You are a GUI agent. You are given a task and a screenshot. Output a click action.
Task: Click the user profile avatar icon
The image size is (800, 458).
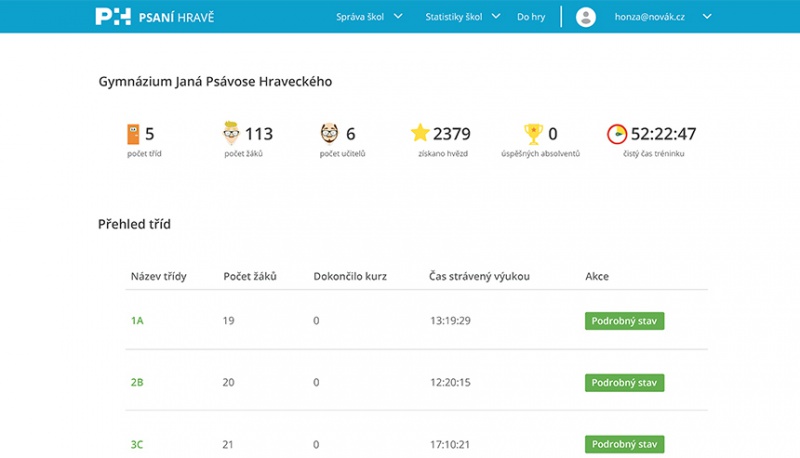pos(586,17)
